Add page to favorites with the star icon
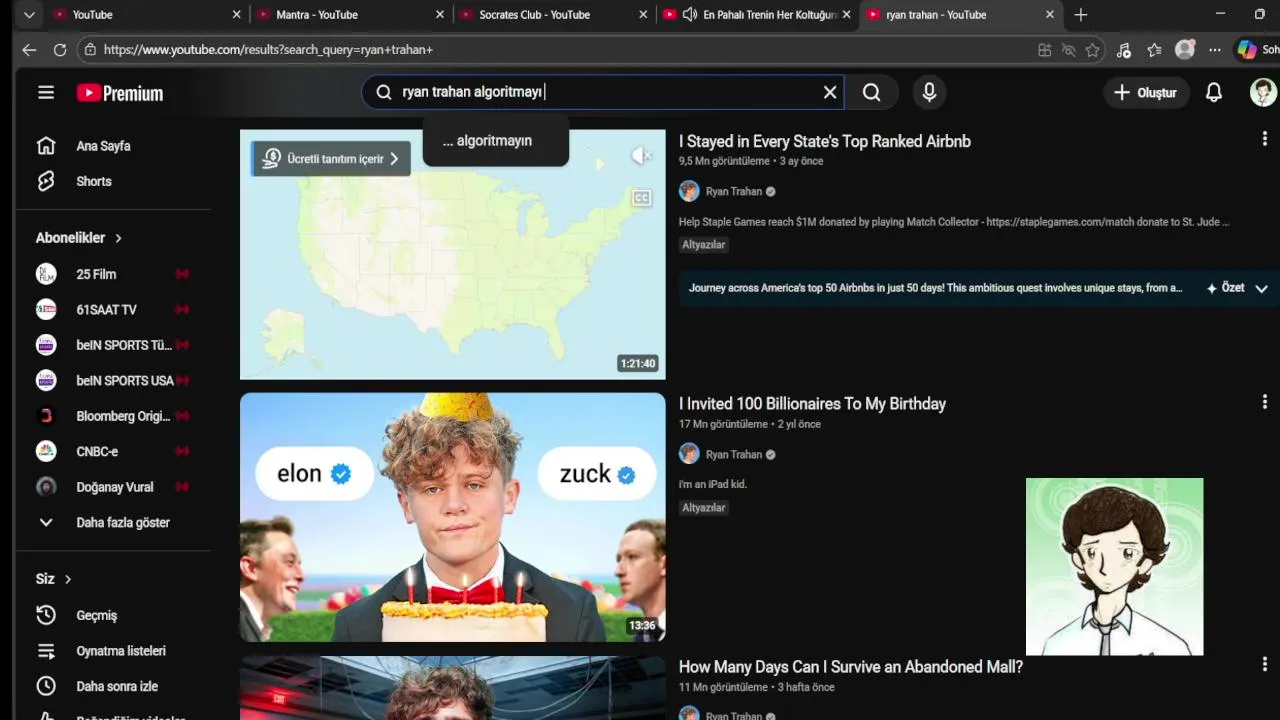 tap(1093, 50)
